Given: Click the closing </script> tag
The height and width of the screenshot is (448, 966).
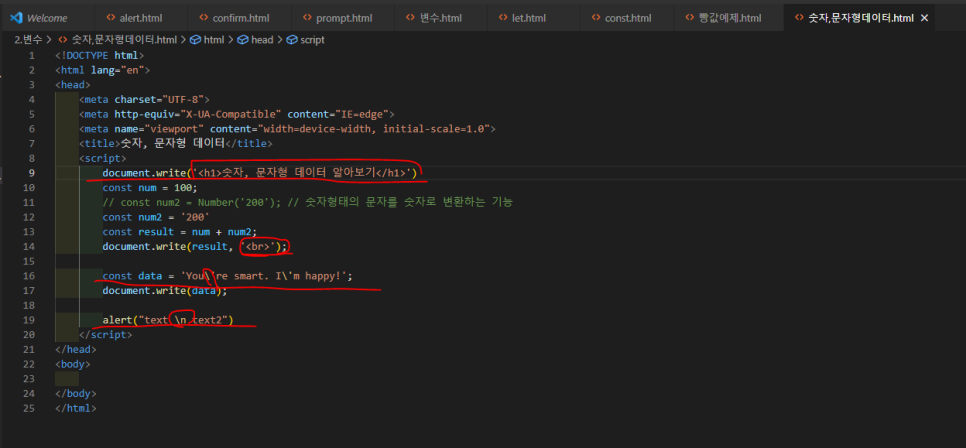Looking at the screenshot, I should (105, 335).
